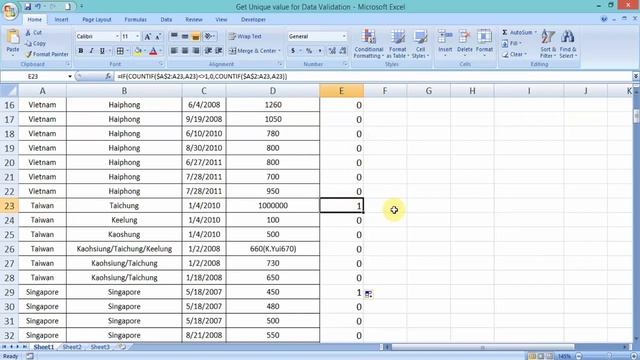Viewport: 640px width, 360px height.
Task: Open the General number format dropdown
Action: click(344, 36)
